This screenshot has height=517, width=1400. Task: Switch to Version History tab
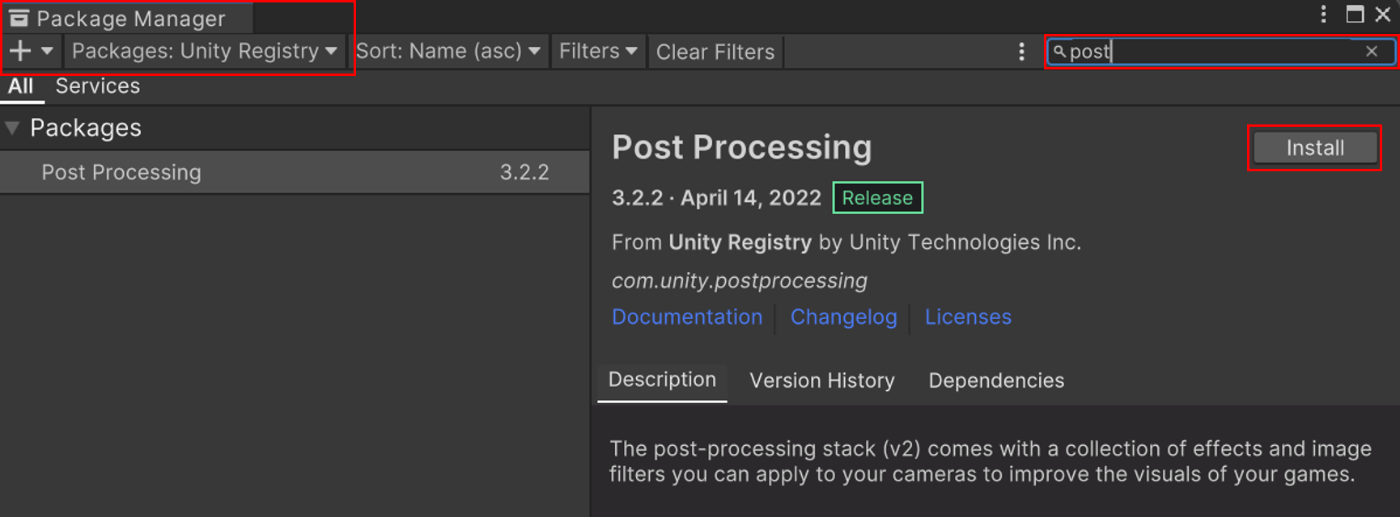coord(822,381)
